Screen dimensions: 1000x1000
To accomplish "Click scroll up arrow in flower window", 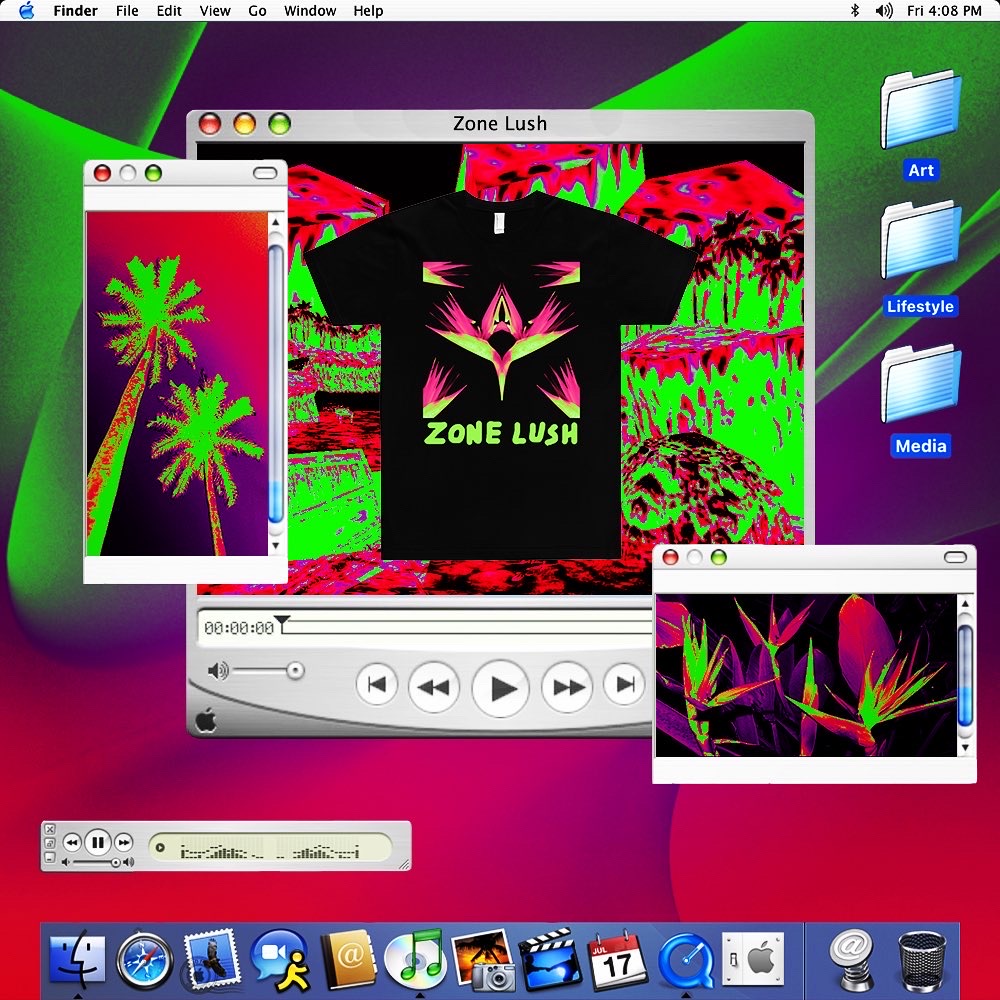I will click(x=965, y=603).
